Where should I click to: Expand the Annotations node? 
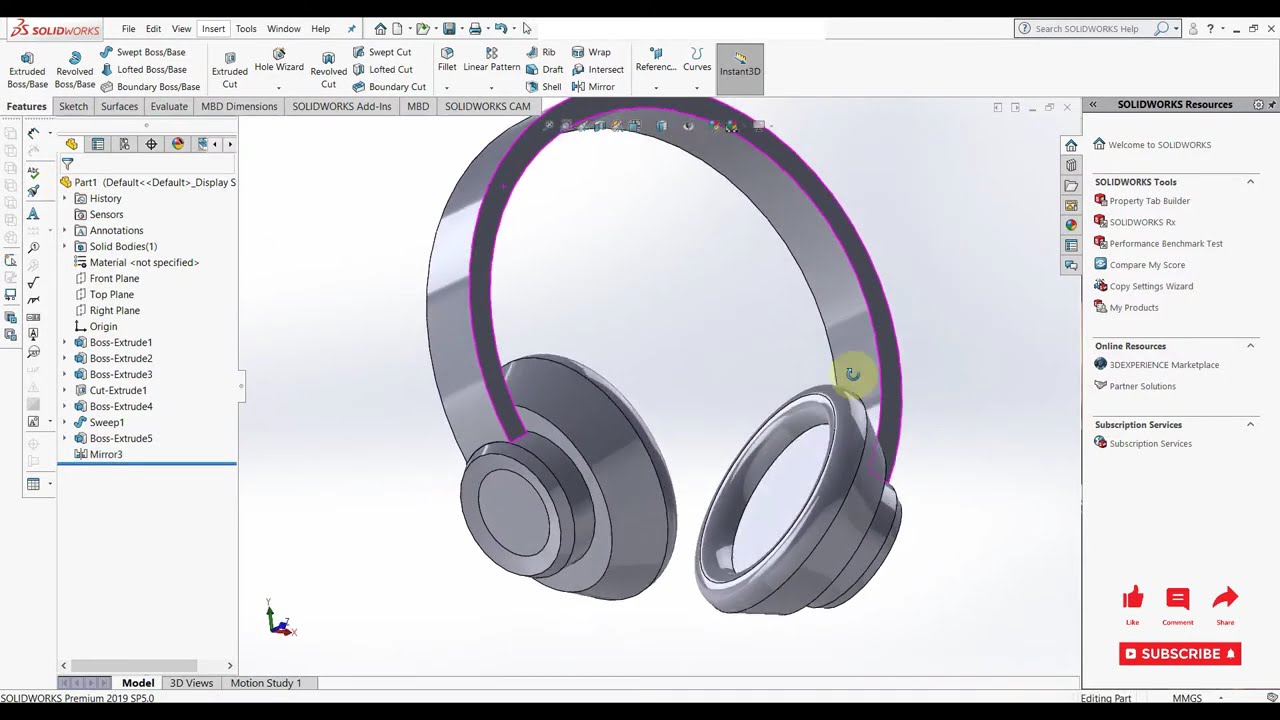click(x=65, y=230)
